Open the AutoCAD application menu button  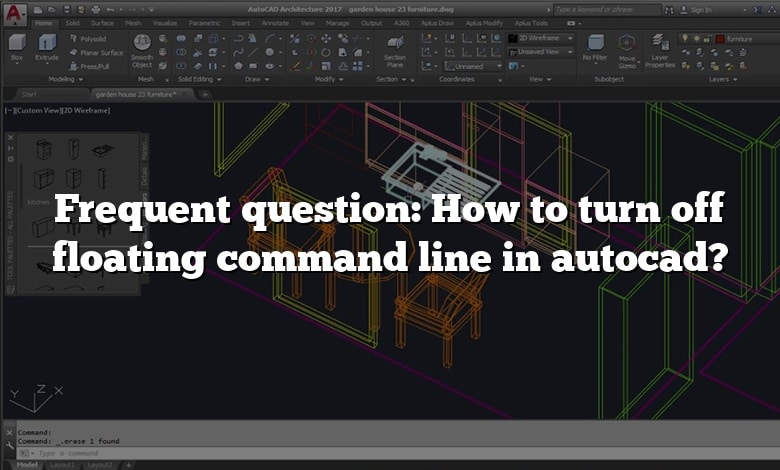coord(14,14)
